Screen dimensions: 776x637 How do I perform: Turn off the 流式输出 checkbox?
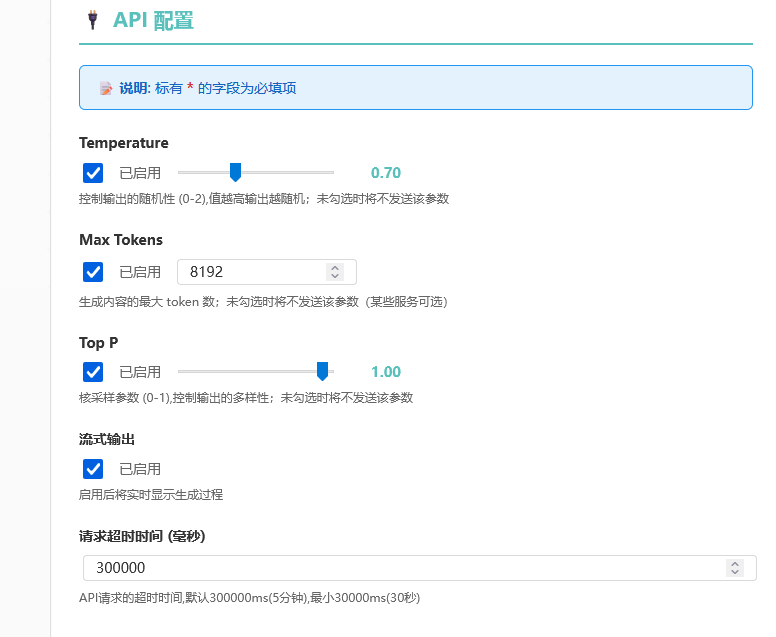93,469
